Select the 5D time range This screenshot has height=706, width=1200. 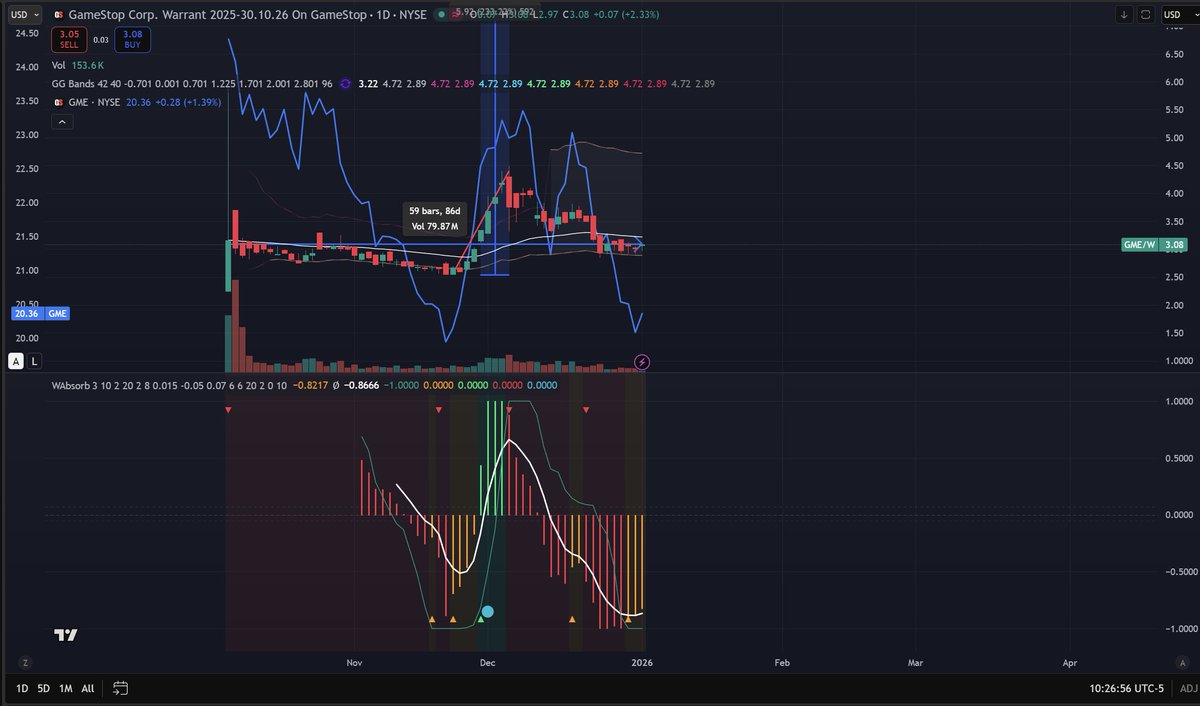click(44, 688)
